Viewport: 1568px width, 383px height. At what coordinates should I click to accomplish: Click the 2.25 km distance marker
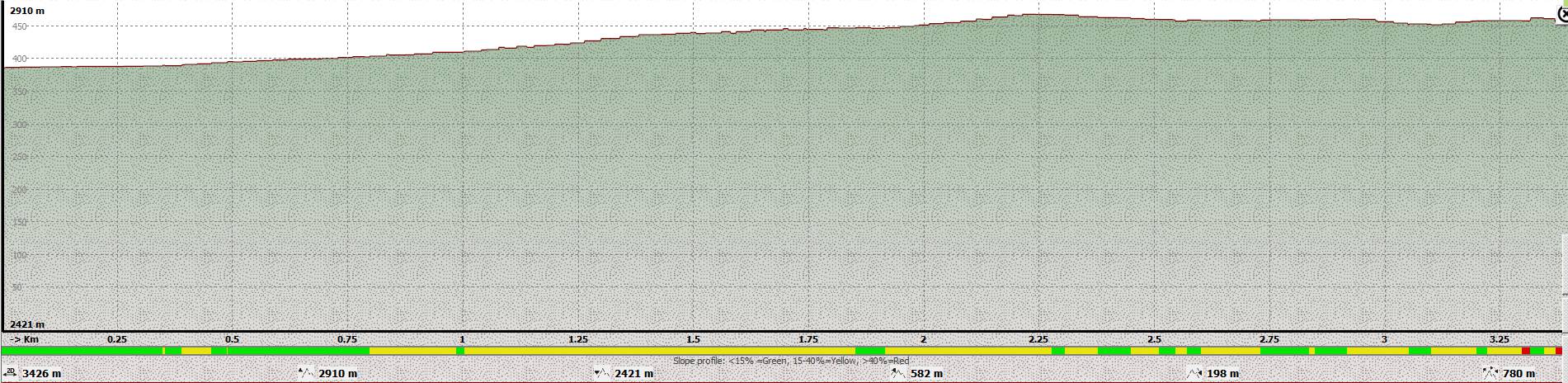coord(1038,339)
